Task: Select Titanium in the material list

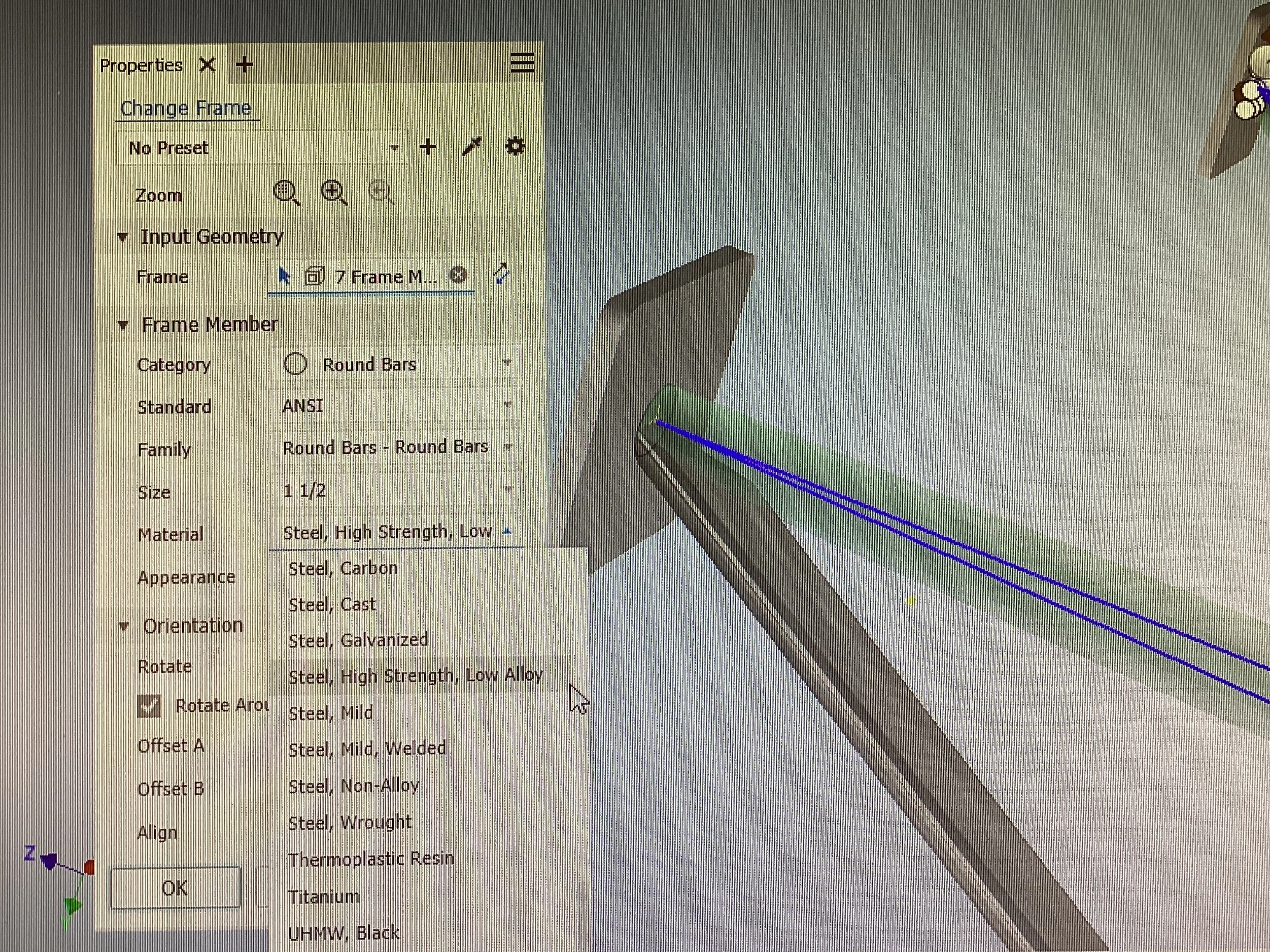Action: coord(324,896)
